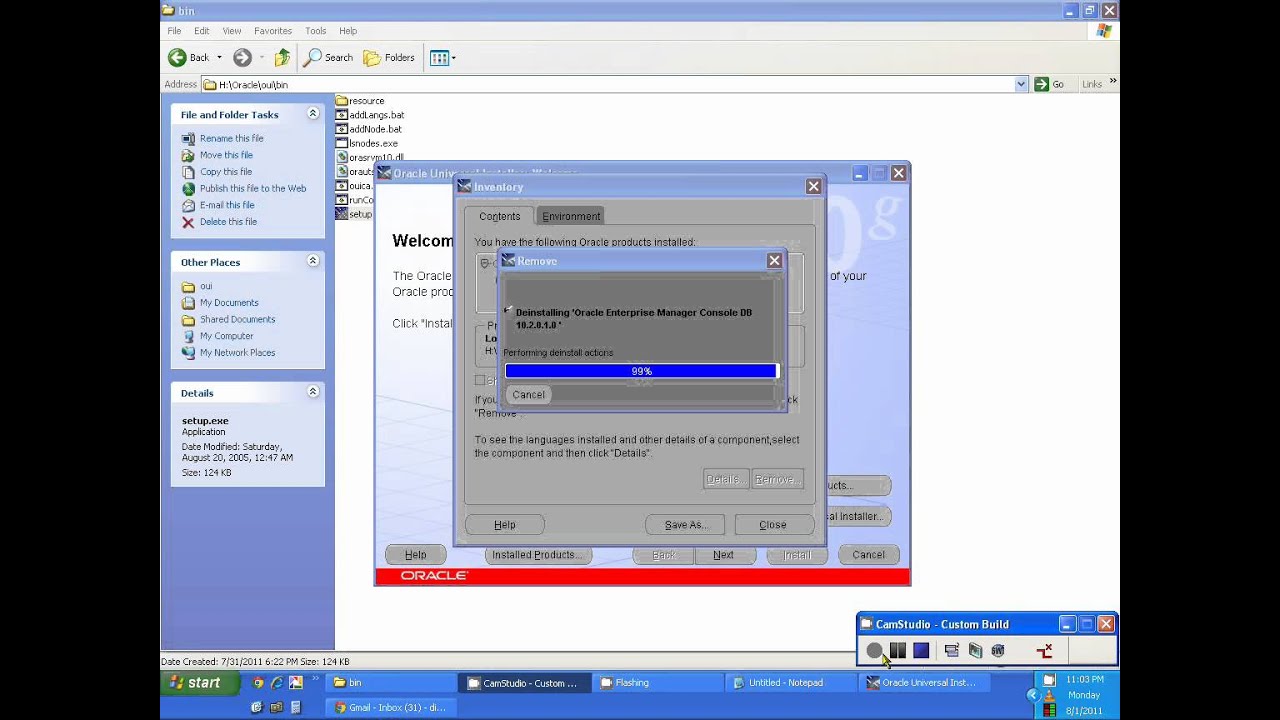Click the 99% deinstall progress bar
Screen dimensions: 1280x720
coord(641,371)
